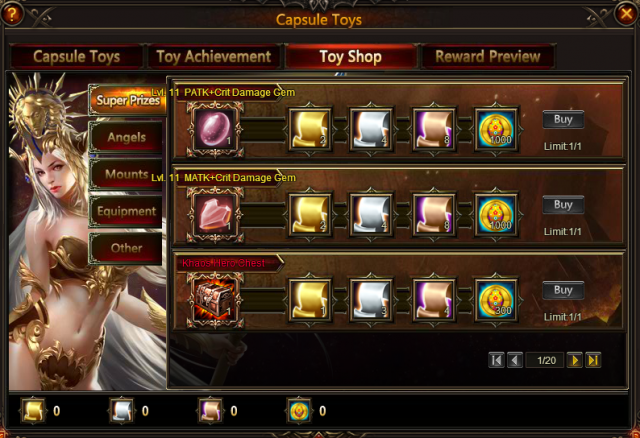Click the gold scroll currency icon in bottom bar
The image size is (640, 438).
tap(33, 410)
